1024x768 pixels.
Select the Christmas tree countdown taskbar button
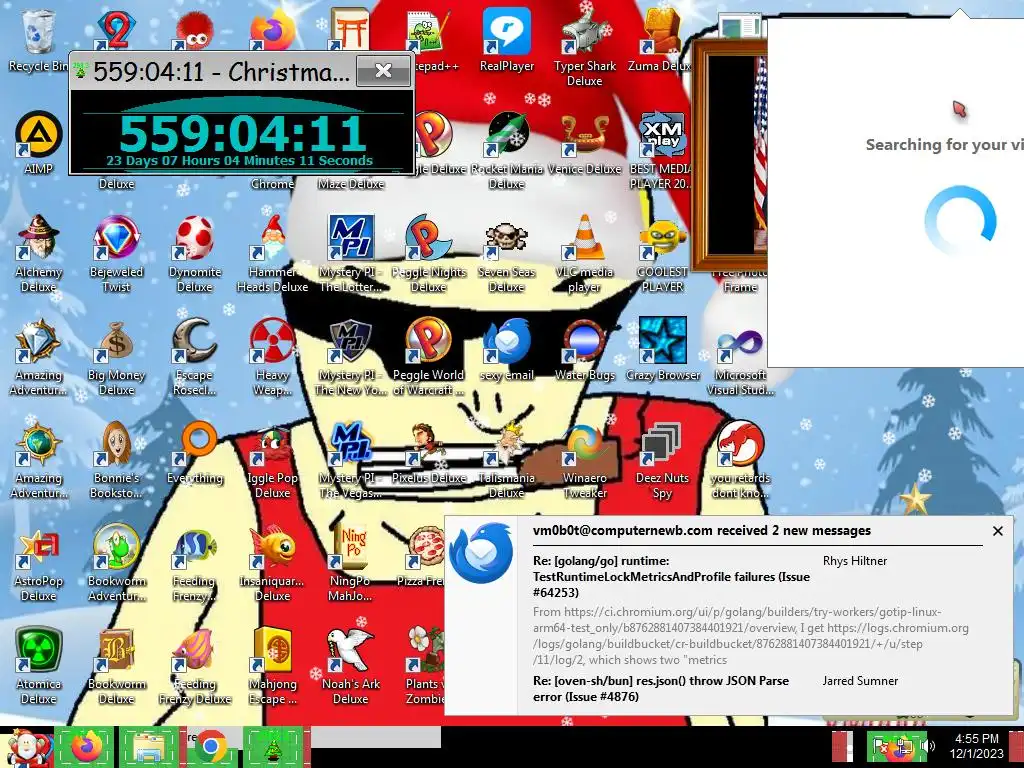click(x=273, y=747)
